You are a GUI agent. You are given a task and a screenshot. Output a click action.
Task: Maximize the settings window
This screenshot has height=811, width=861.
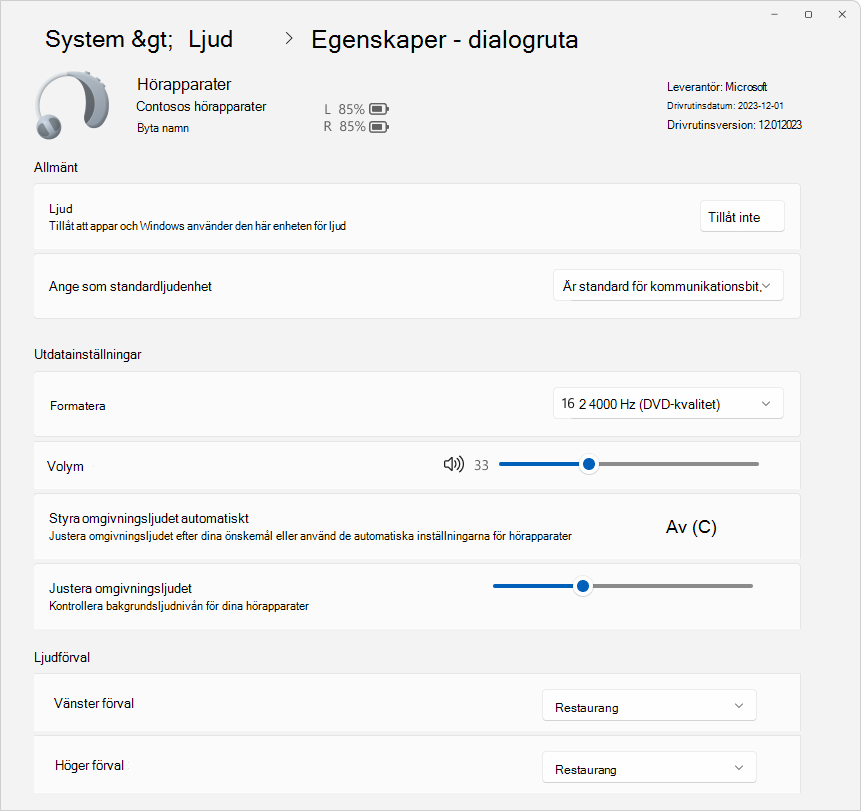808,14
